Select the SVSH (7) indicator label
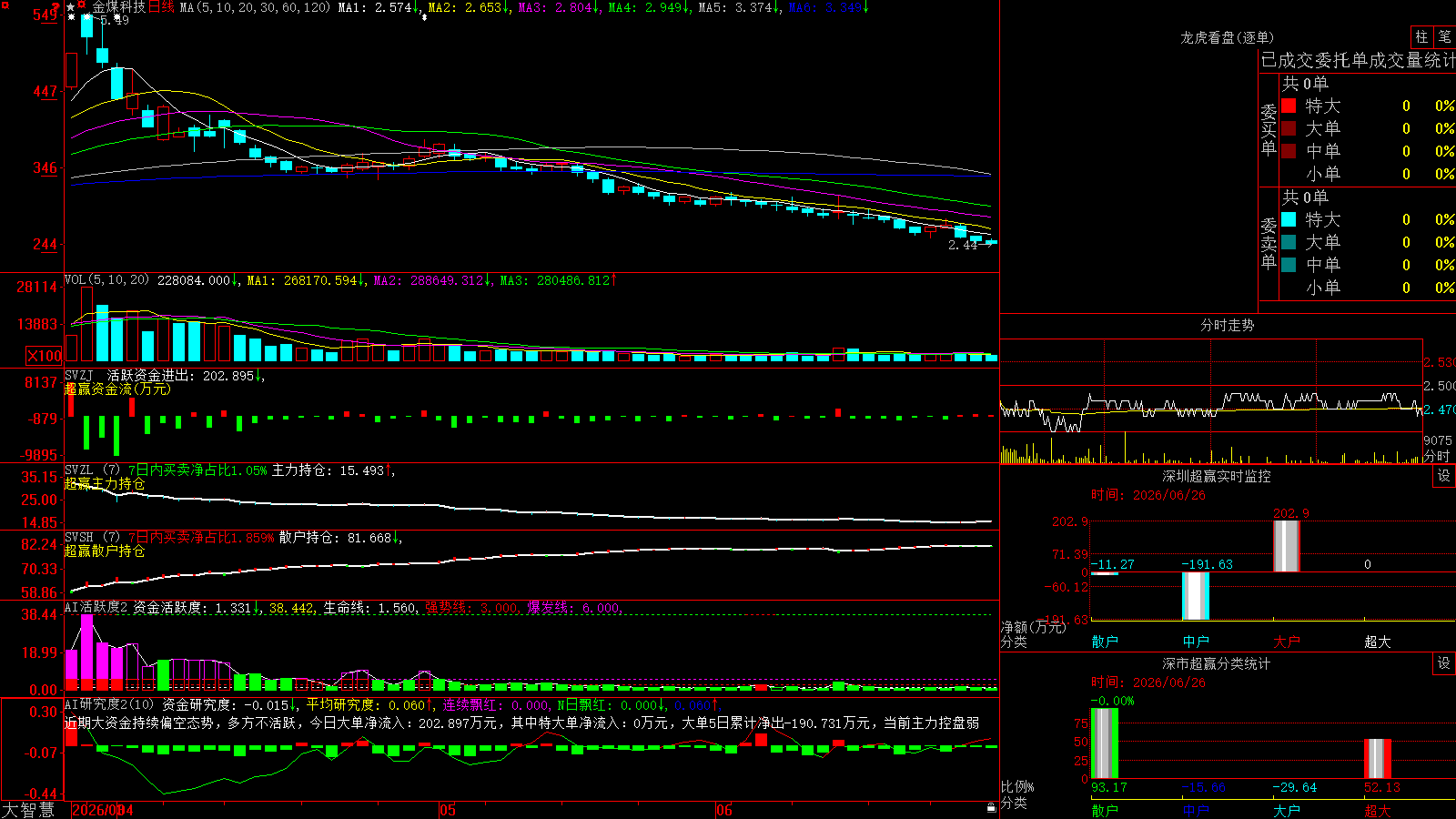 click(x=92, y=538)
